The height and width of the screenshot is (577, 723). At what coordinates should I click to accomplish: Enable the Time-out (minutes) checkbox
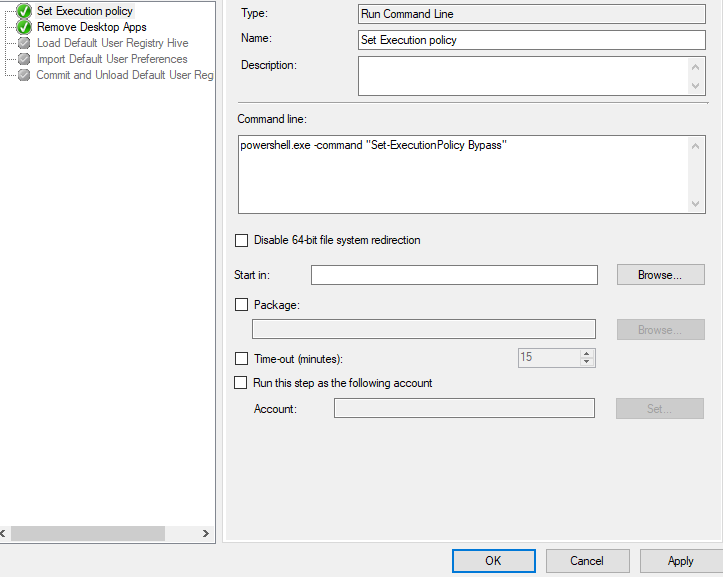241,359
